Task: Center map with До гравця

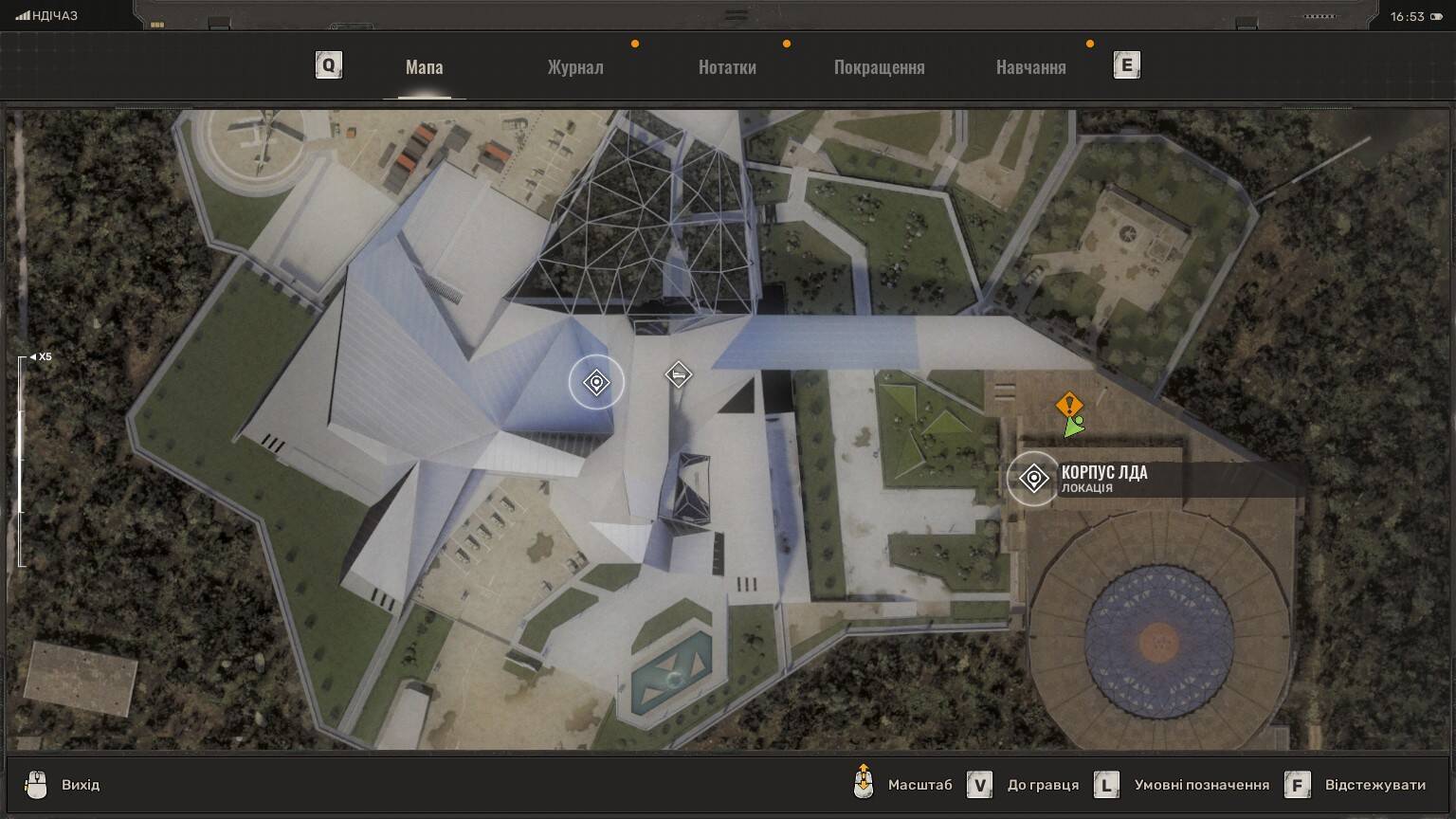Action: (x=1043, y=785)
